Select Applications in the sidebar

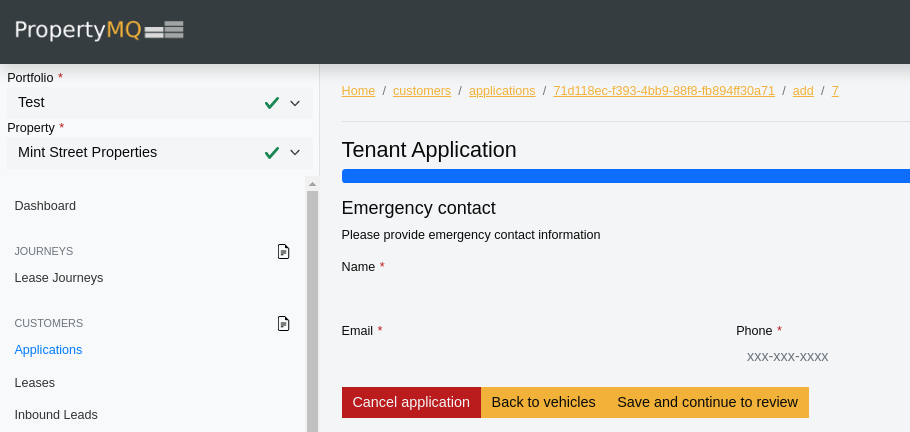[48, 350]
